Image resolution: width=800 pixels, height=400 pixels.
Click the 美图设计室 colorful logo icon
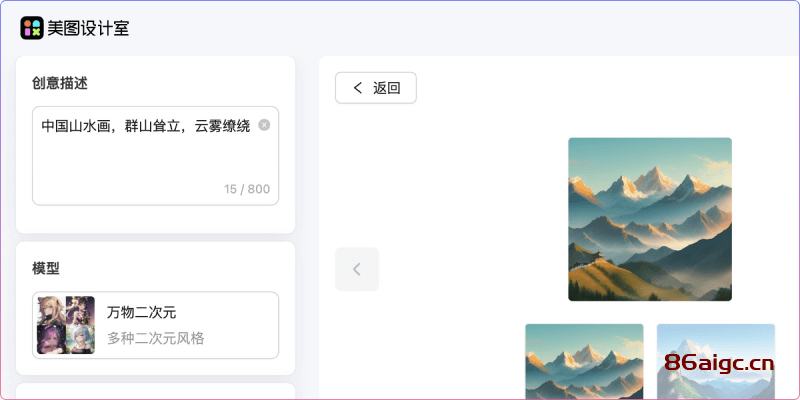pos(32,28)
